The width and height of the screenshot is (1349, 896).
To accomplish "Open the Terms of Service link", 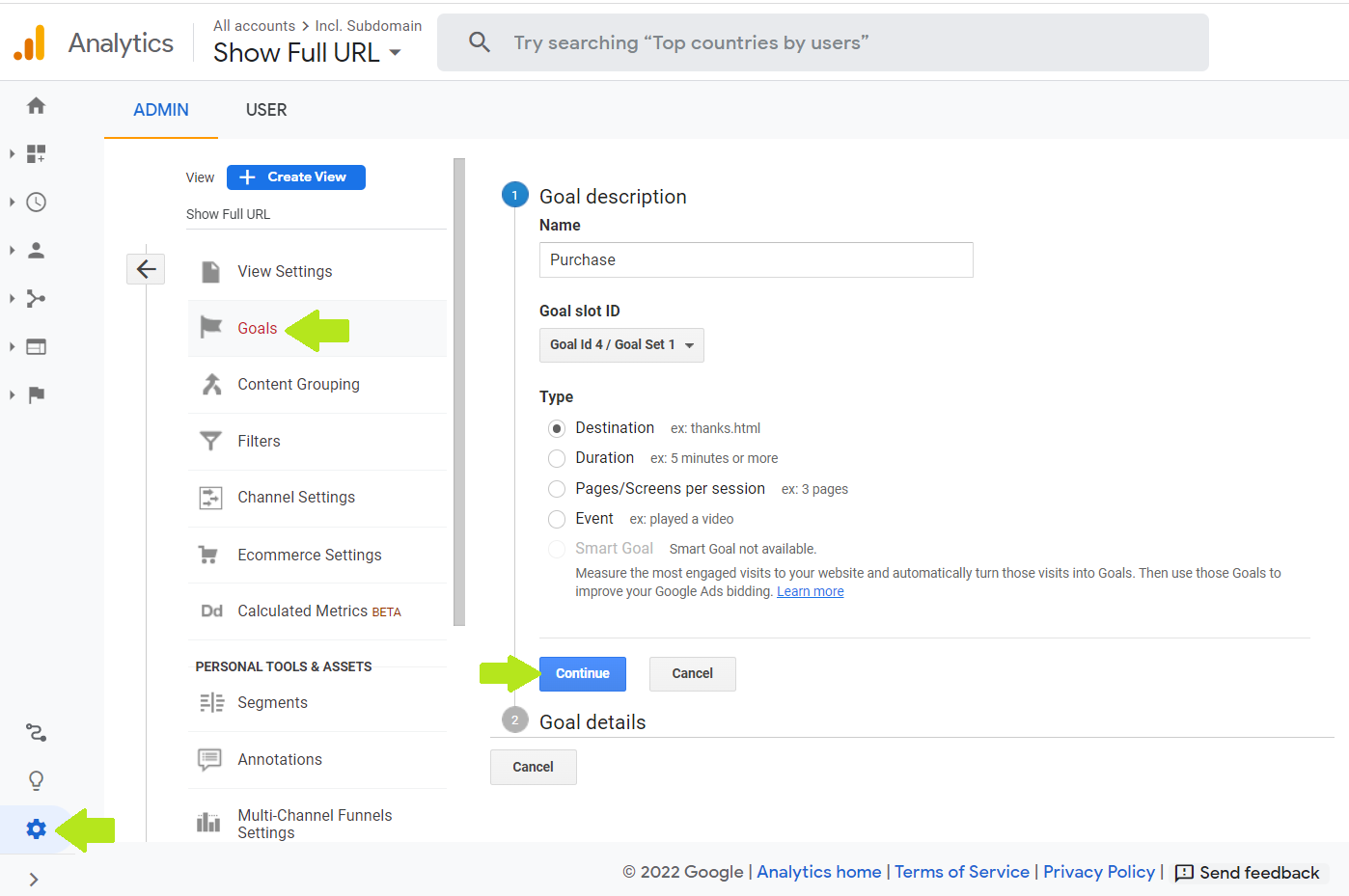I will click(962, 872).
